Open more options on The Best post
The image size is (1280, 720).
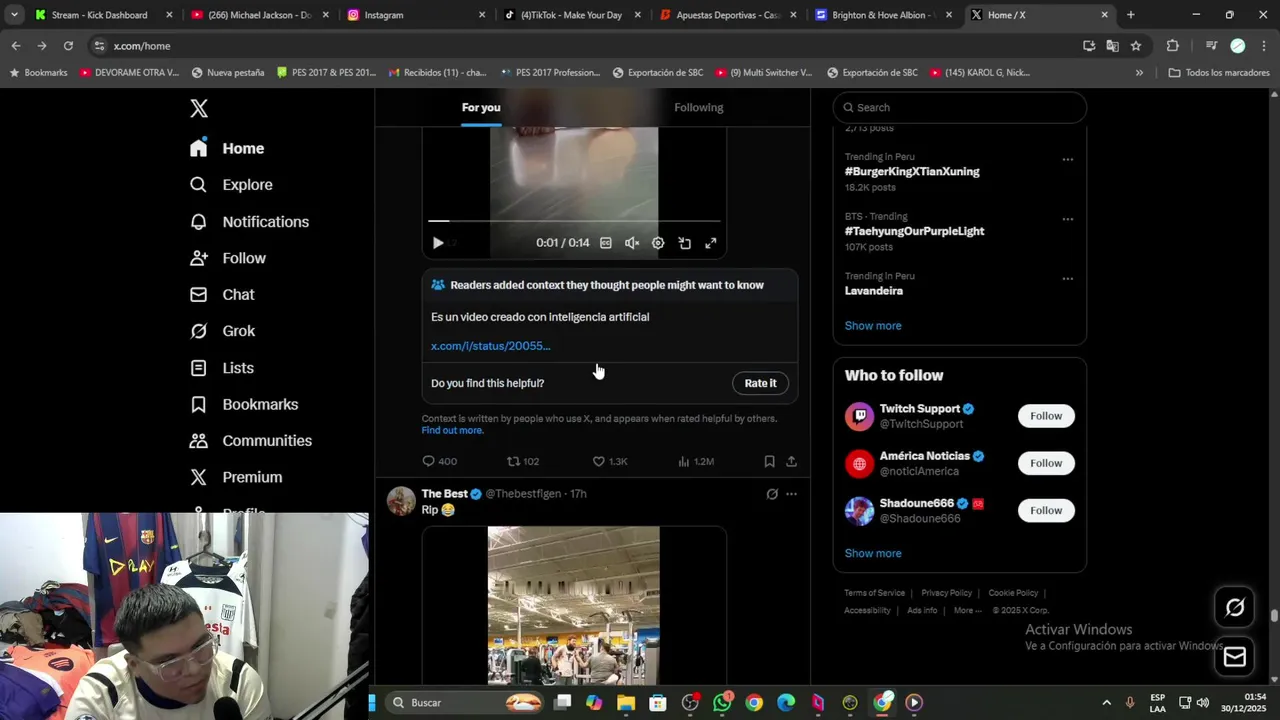[x=791, y=494]
